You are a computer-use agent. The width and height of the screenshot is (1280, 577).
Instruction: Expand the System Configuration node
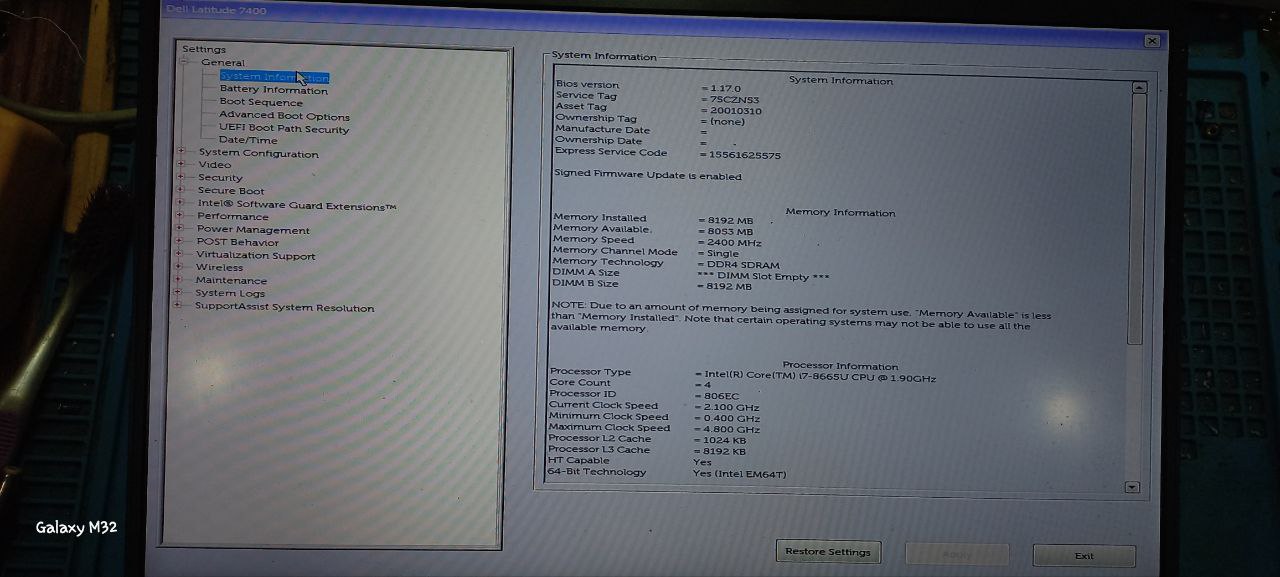point(181,152)
